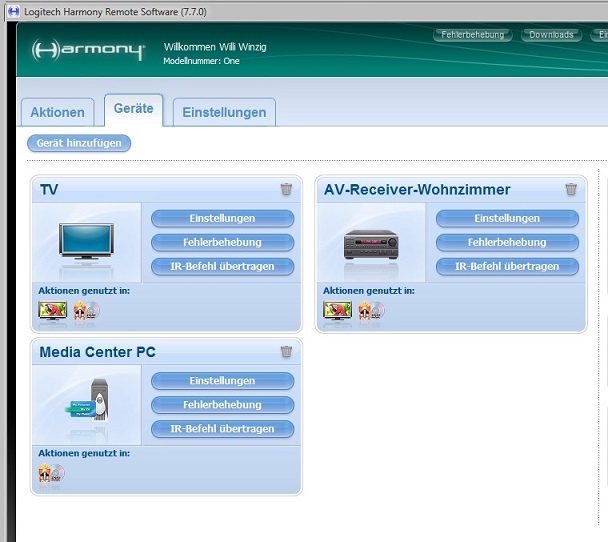
Task: Open DVD movie activity icon under AV-Receiver-Wohnzimmer
Action: [371, 311]
